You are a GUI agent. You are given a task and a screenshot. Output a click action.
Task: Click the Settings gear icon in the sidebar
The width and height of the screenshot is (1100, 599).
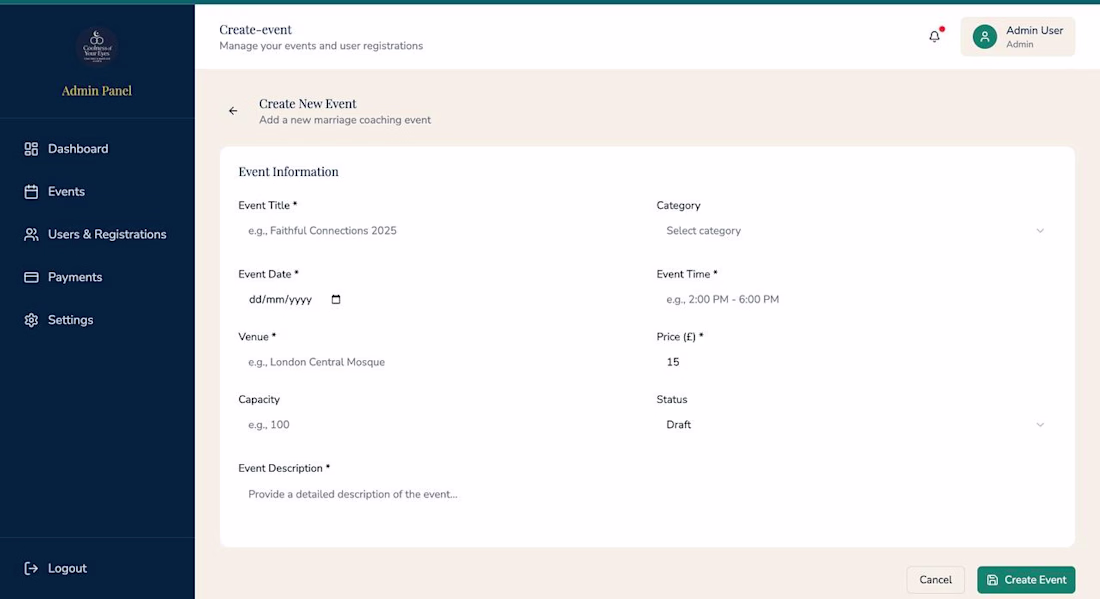pos(31,320)
